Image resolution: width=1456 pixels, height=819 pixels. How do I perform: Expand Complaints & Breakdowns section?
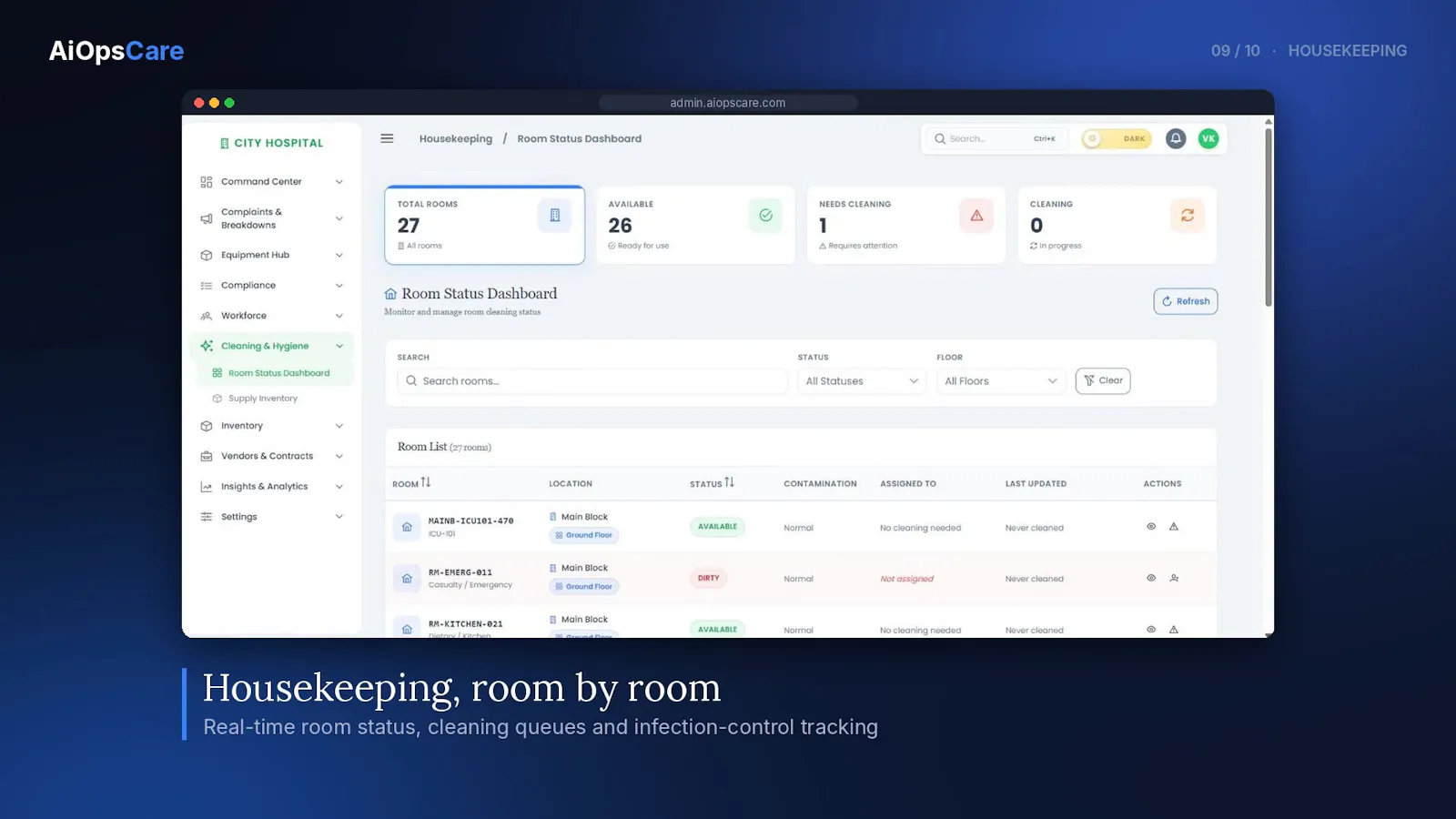coord(271,218)
